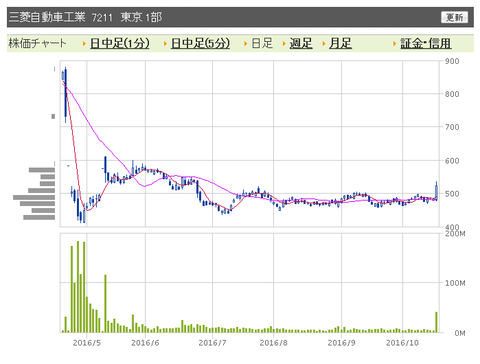Click the 200M volume axis label

(x=455, y=234)
